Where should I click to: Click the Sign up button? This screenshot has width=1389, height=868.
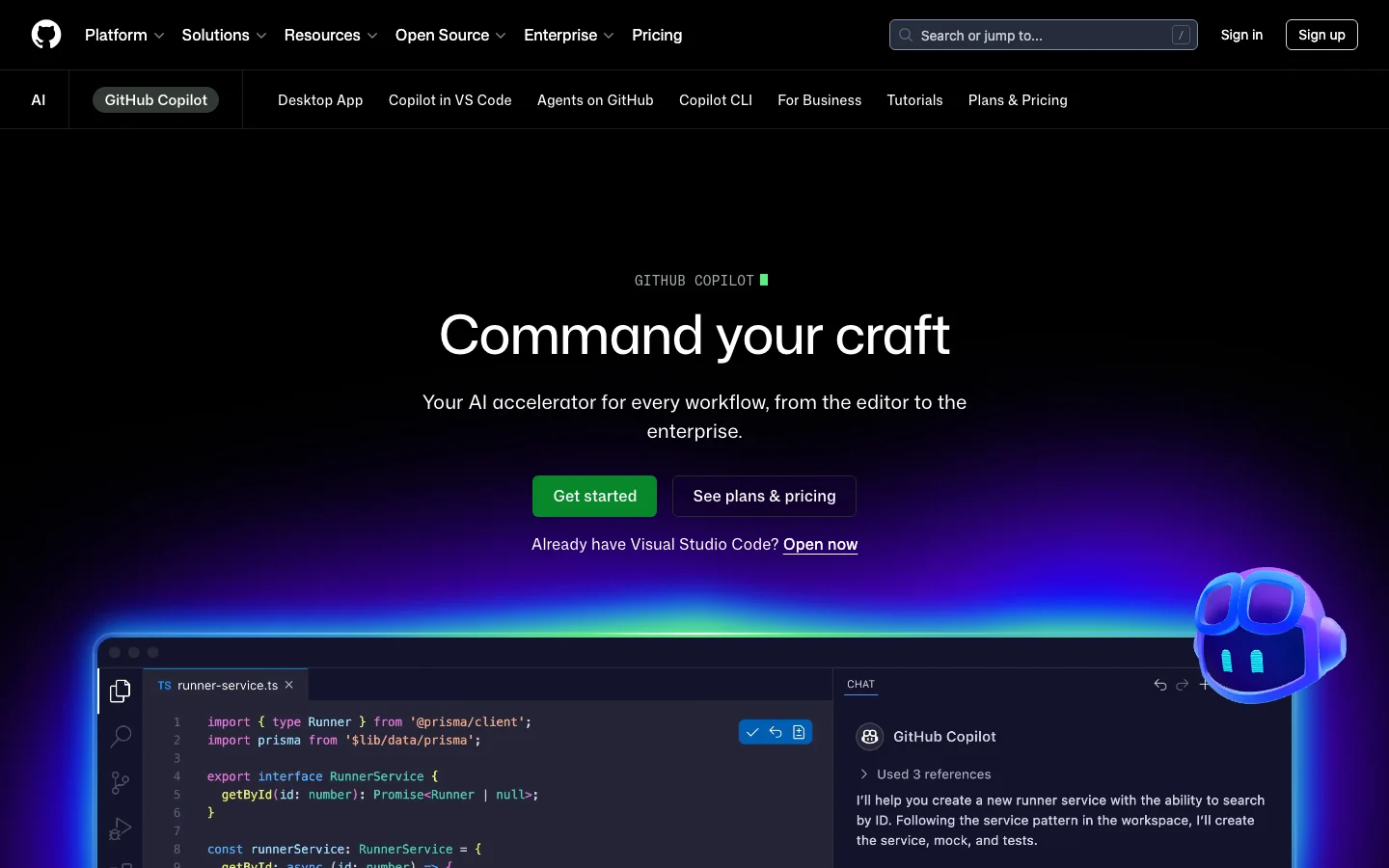1321,35
